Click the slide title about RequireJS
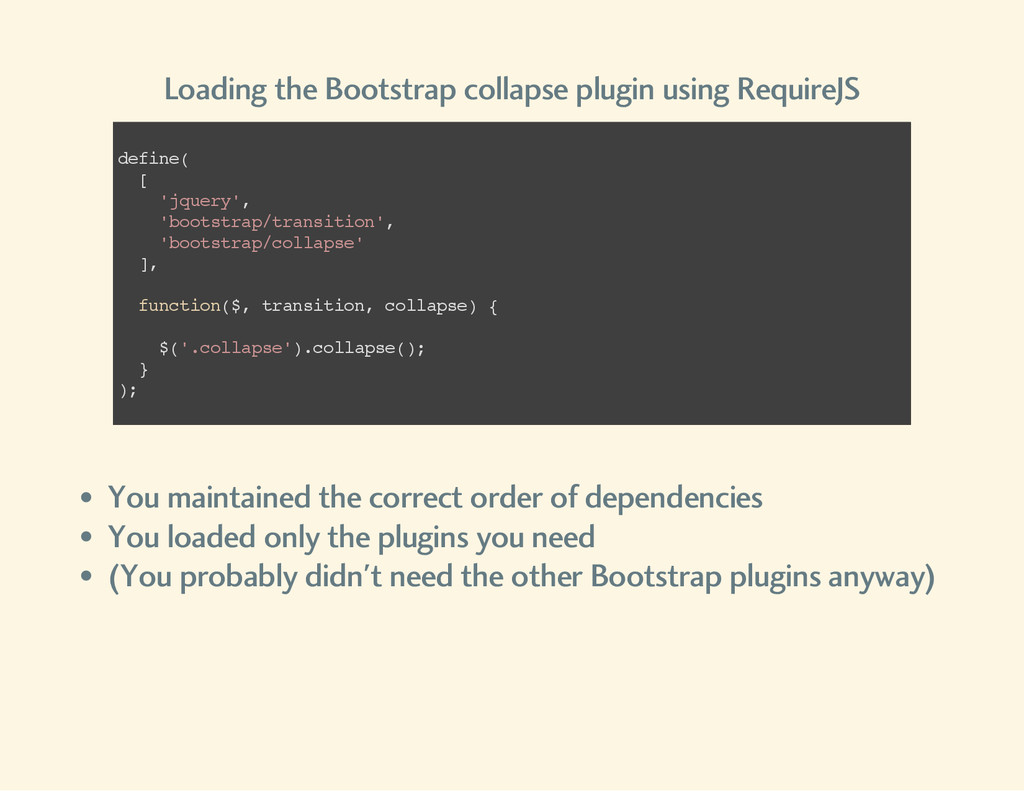Image resolution: width=1024 pixels, height=791 pixels. click(x=511, y=89)
